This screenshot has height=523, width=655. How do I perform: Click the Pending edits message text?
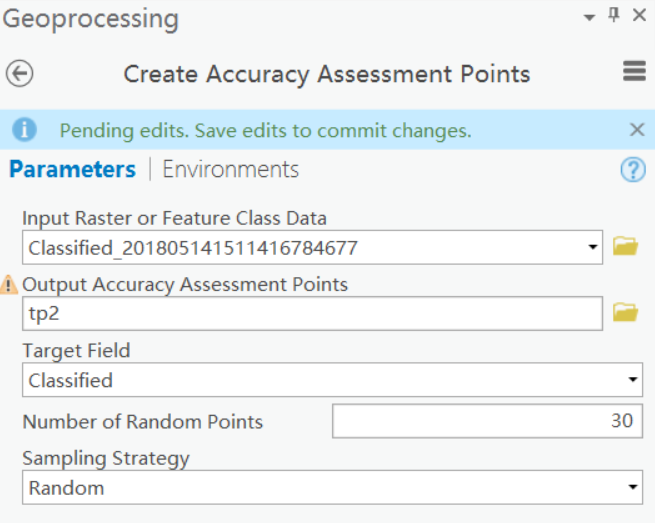pos(265,131)
